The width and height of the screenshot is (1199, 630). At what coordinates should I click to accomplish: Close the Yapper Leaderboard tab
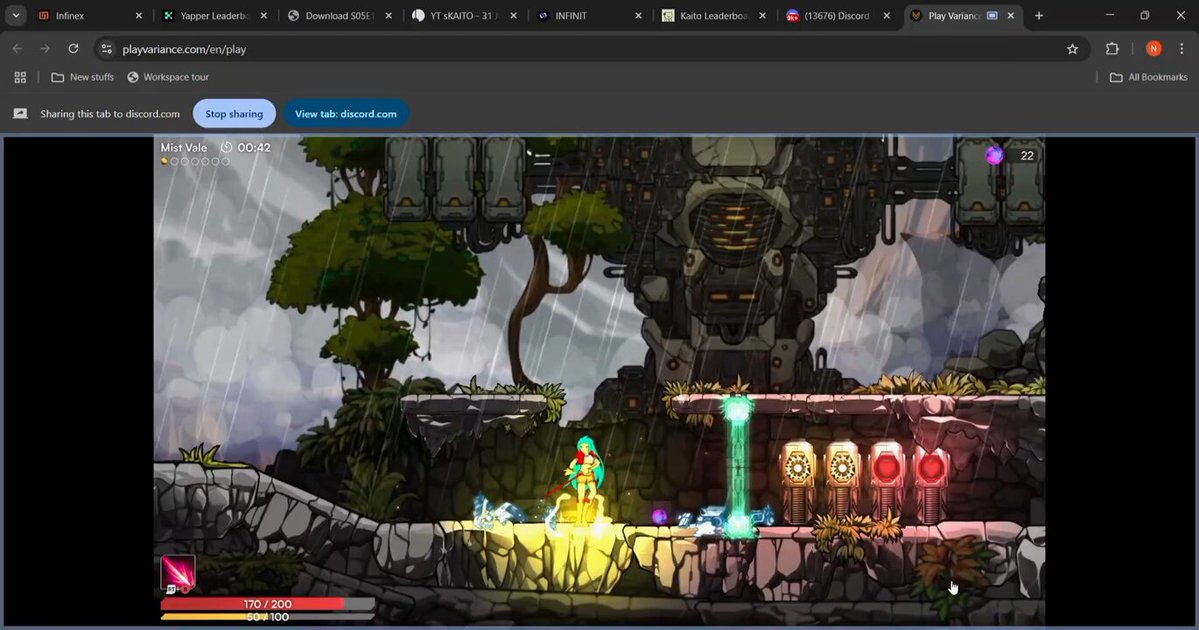[x=264, y=15]
